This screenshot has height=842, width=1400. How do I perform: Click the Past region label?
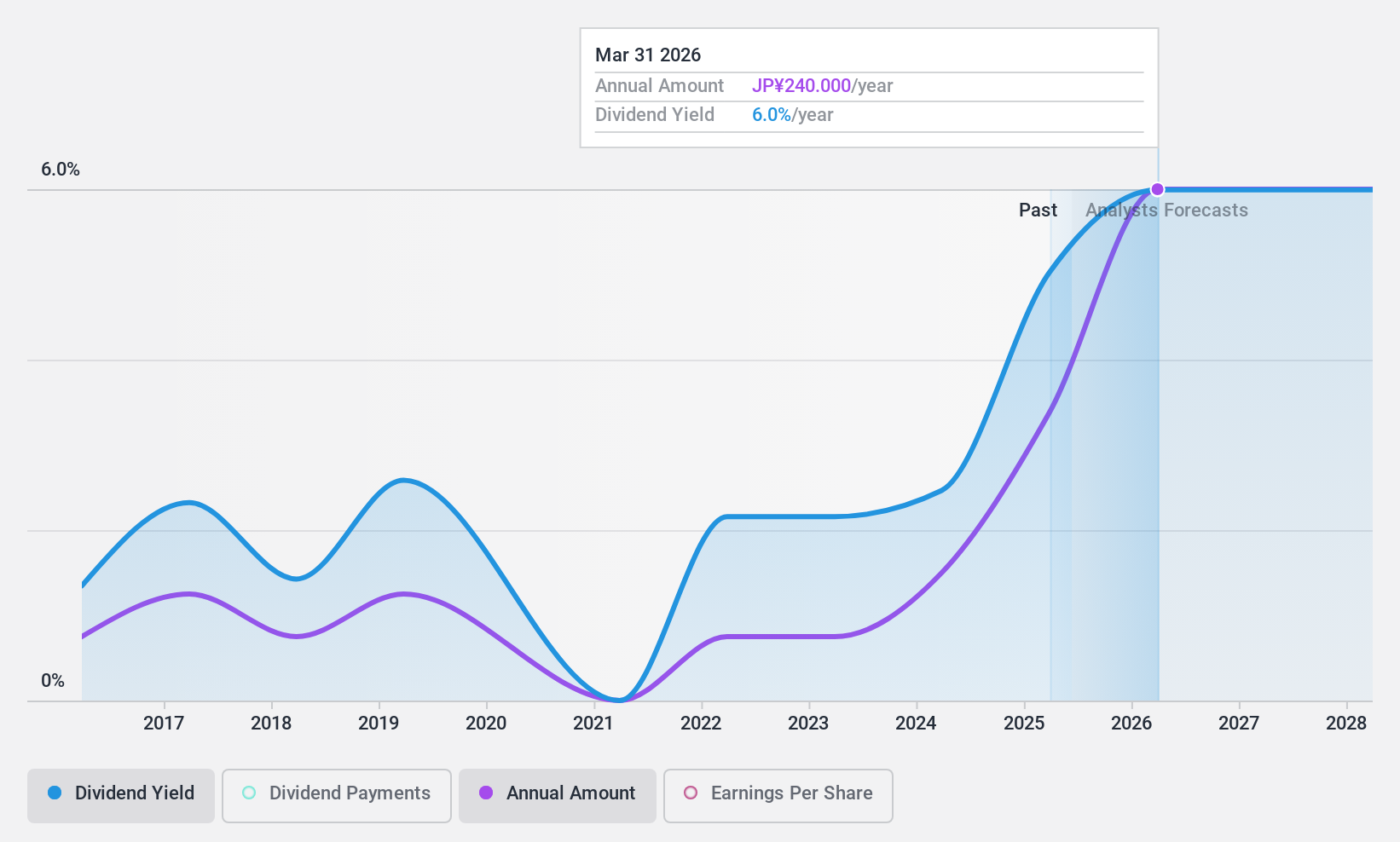[x=1038, y=210]
